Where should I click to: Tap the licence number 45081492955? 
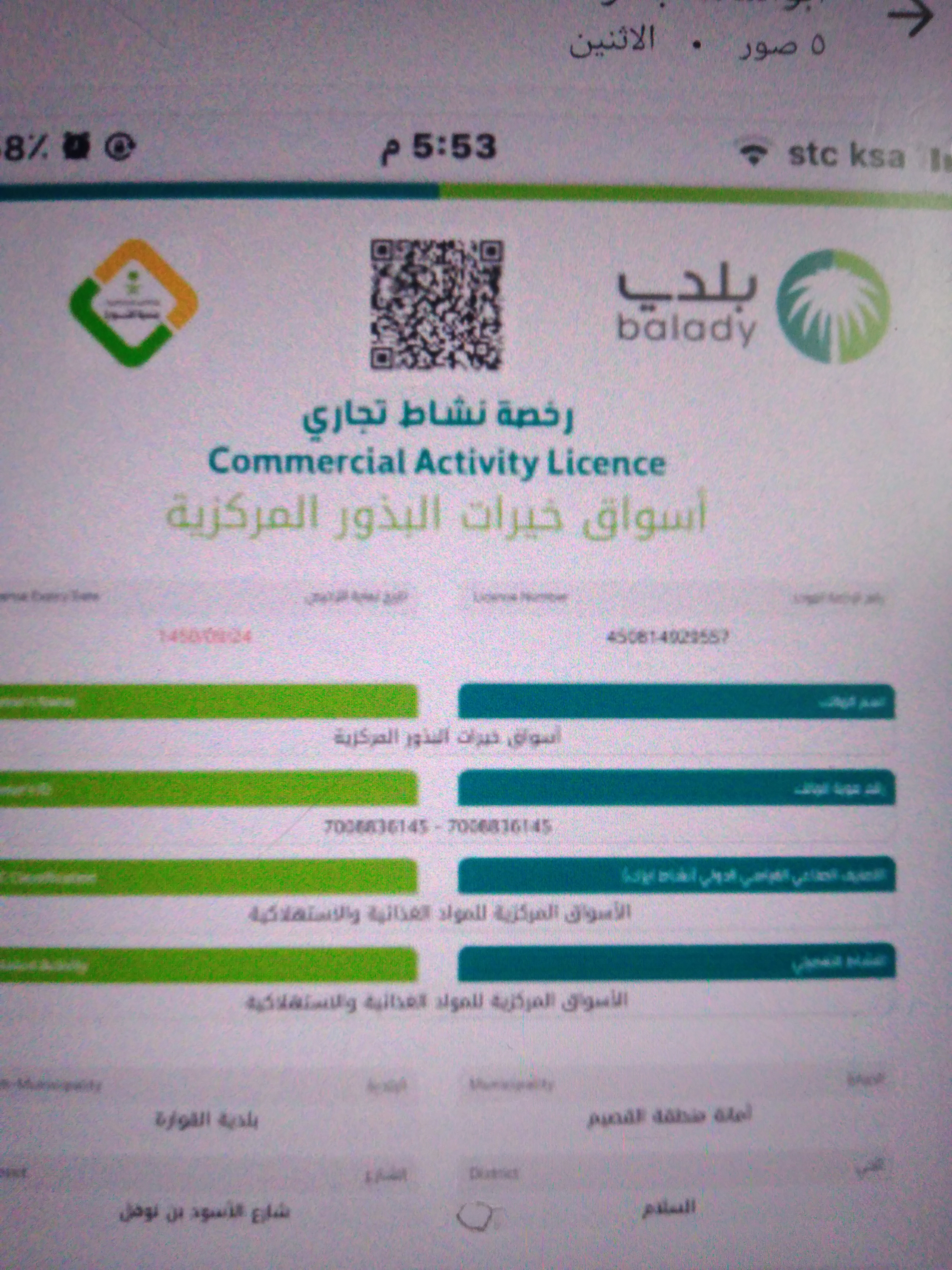point(667,637)
